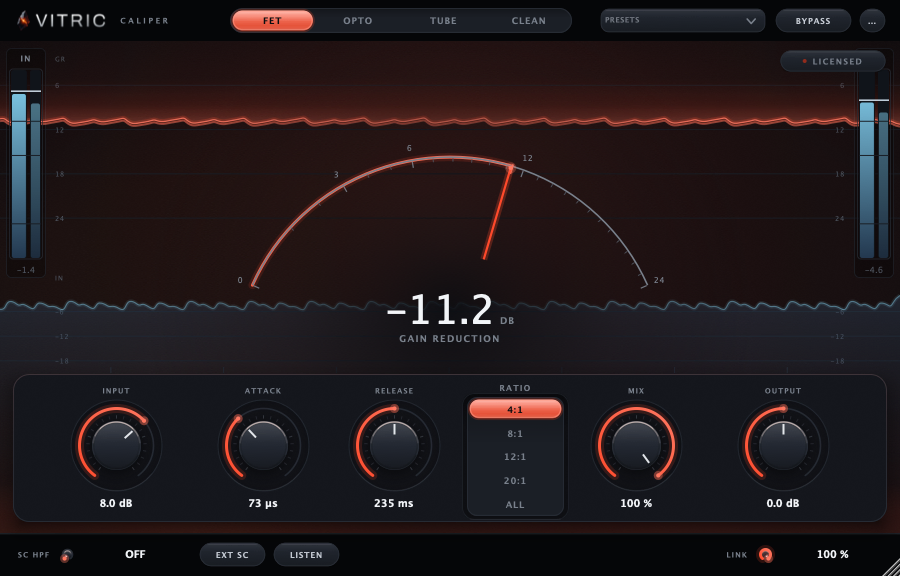Open the more options ellipsis menu
The image size is (900, 576).
point(872,21)
